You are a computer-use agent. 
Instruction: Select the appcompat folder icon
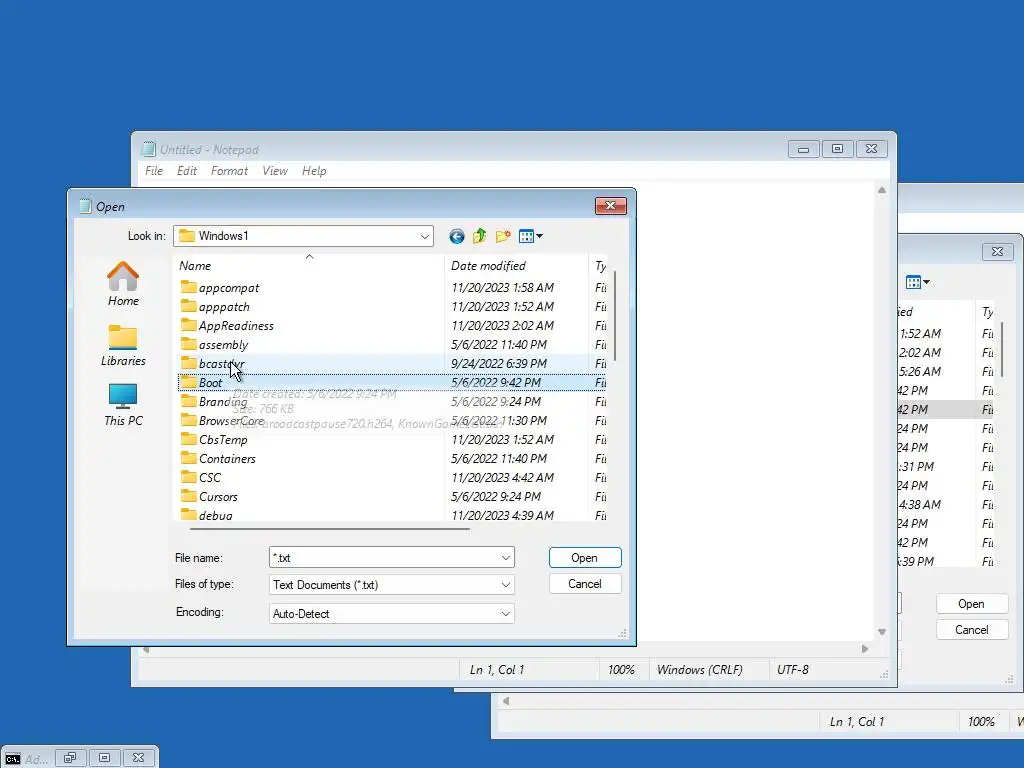tap(189, 287)
